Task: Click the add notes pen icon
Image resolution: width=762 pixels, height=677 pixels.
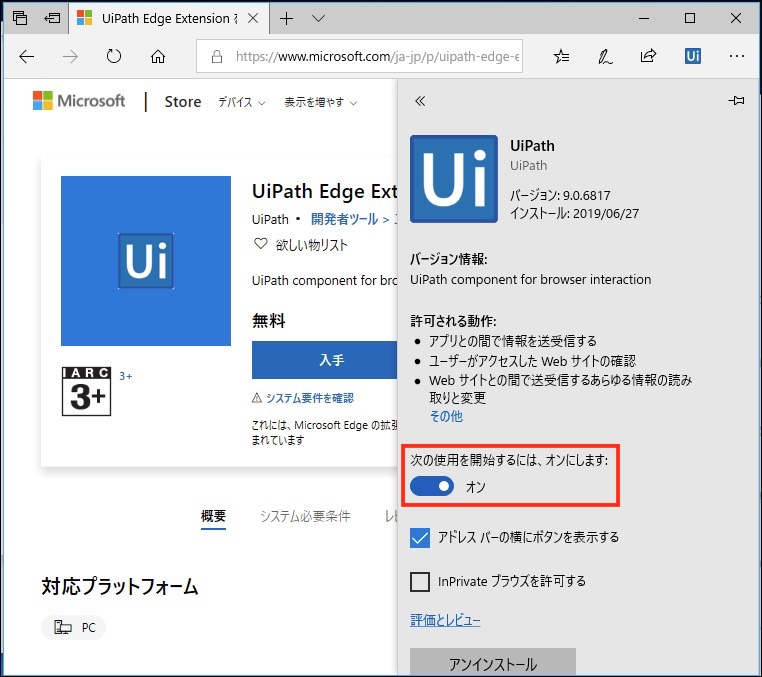Action: [605, 57]
